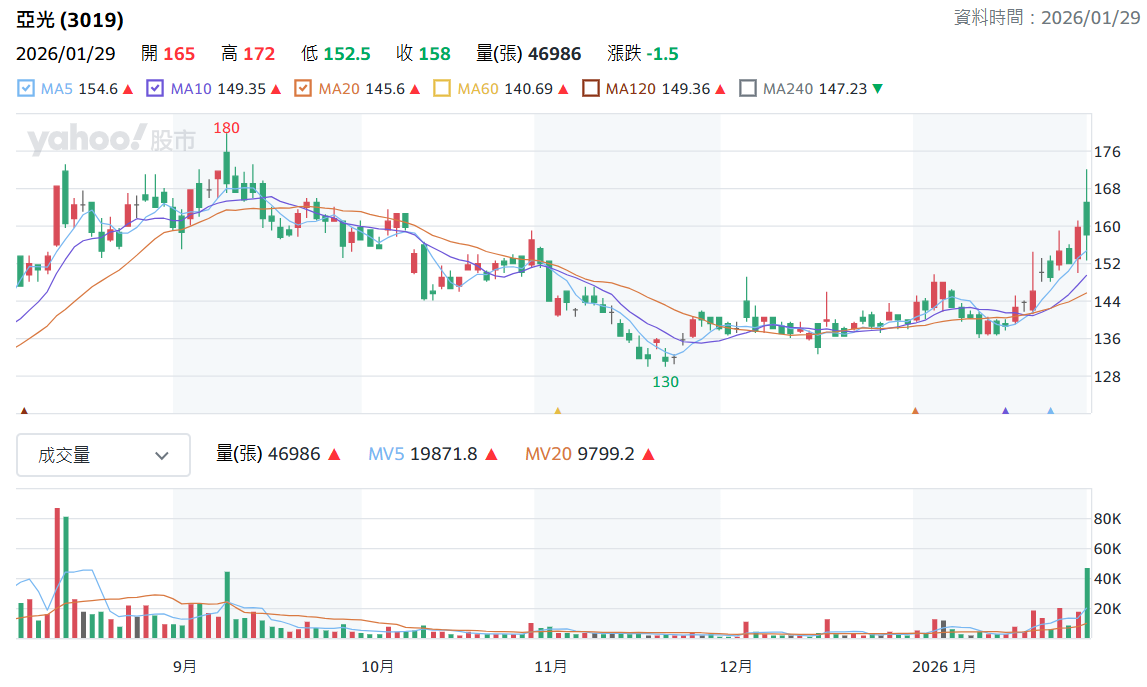Screen dimensions: 1147x687
Task: Uncheck the MA10 moving average checkbox
Action: click(x=154, y=89)
